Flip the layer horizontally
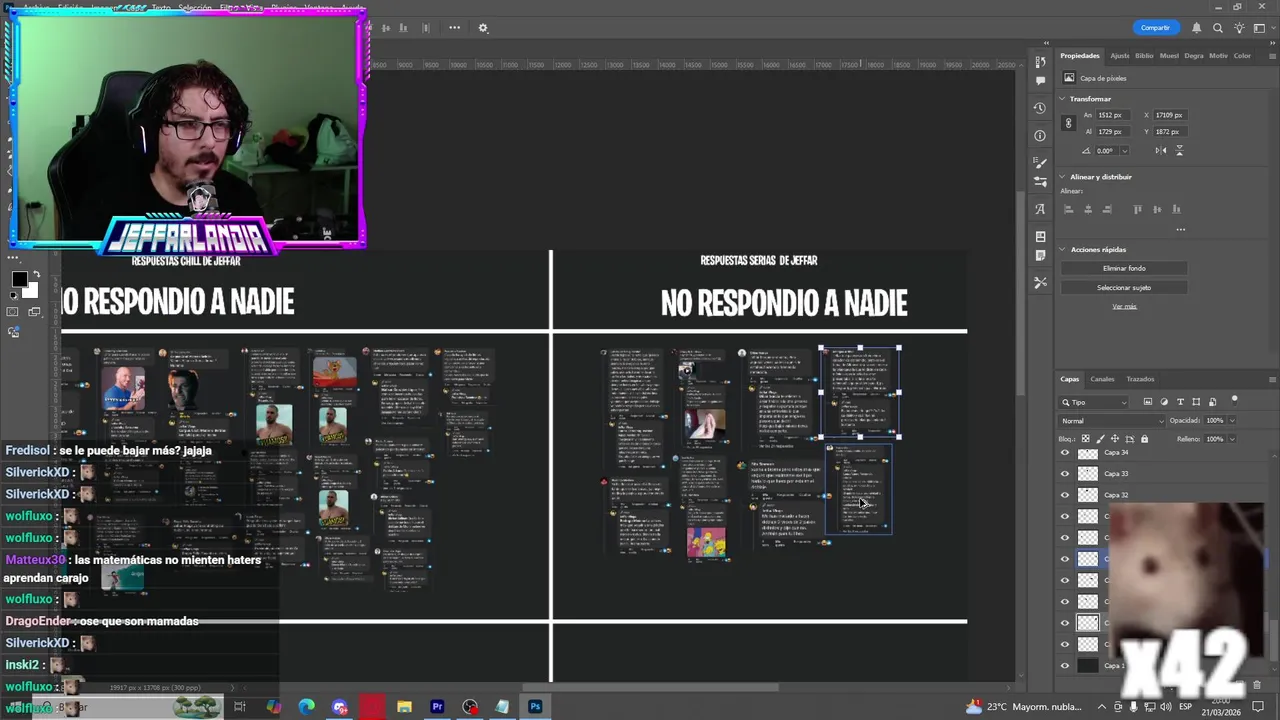Screen dimensions: 1280x720 point(1161,150)
